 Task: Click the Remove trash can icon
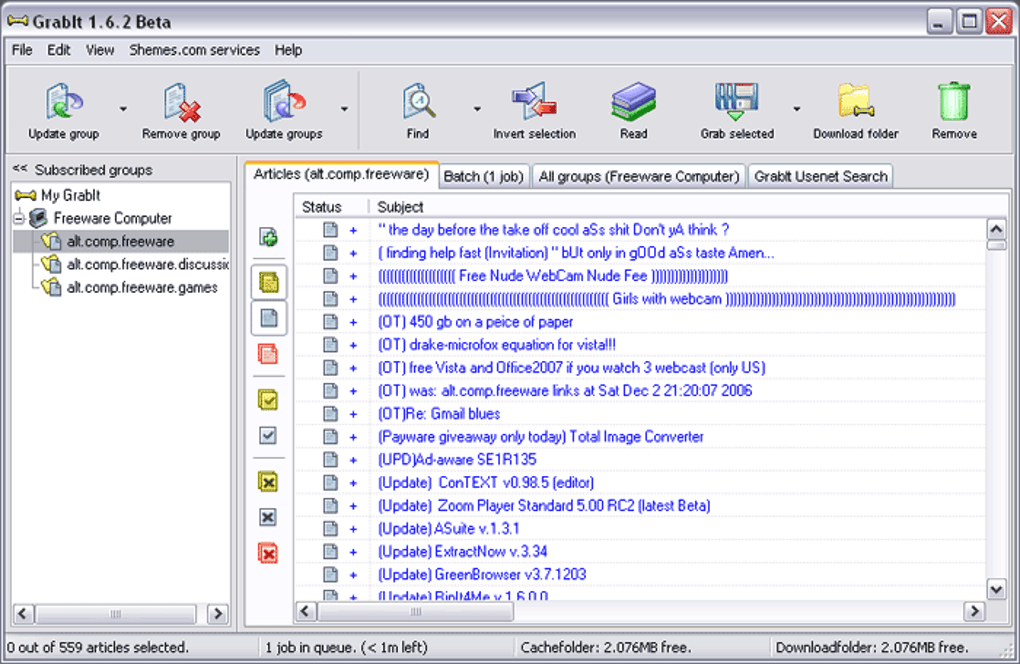point(954,101)
